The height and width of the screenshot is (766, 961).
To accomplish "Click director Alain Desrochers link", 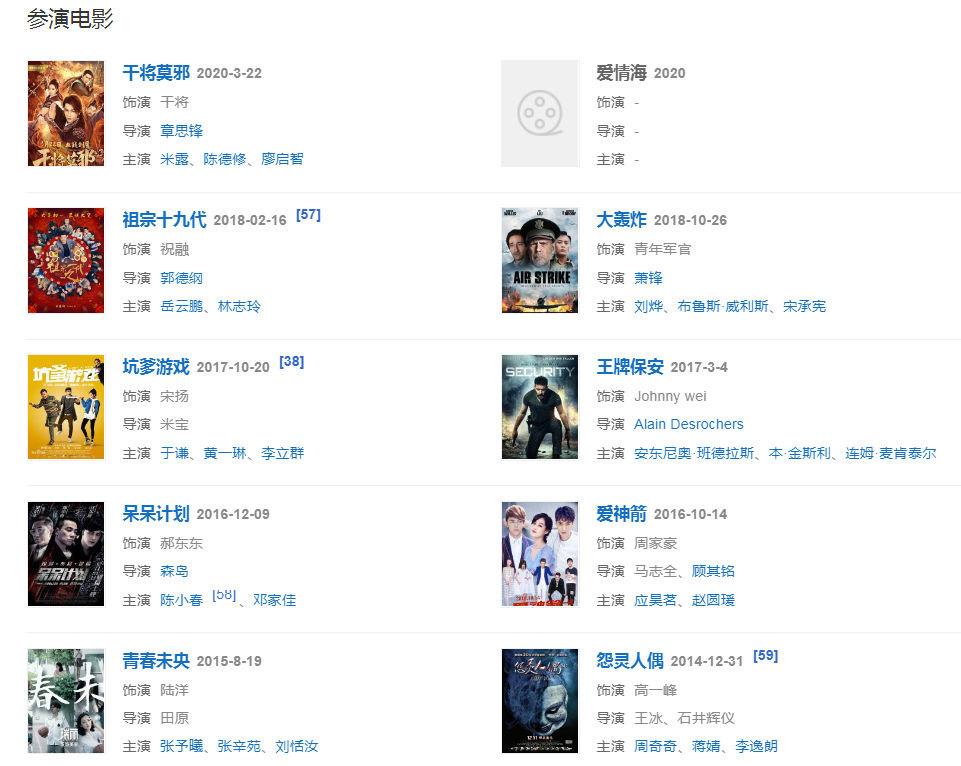I will coord(688,425).
